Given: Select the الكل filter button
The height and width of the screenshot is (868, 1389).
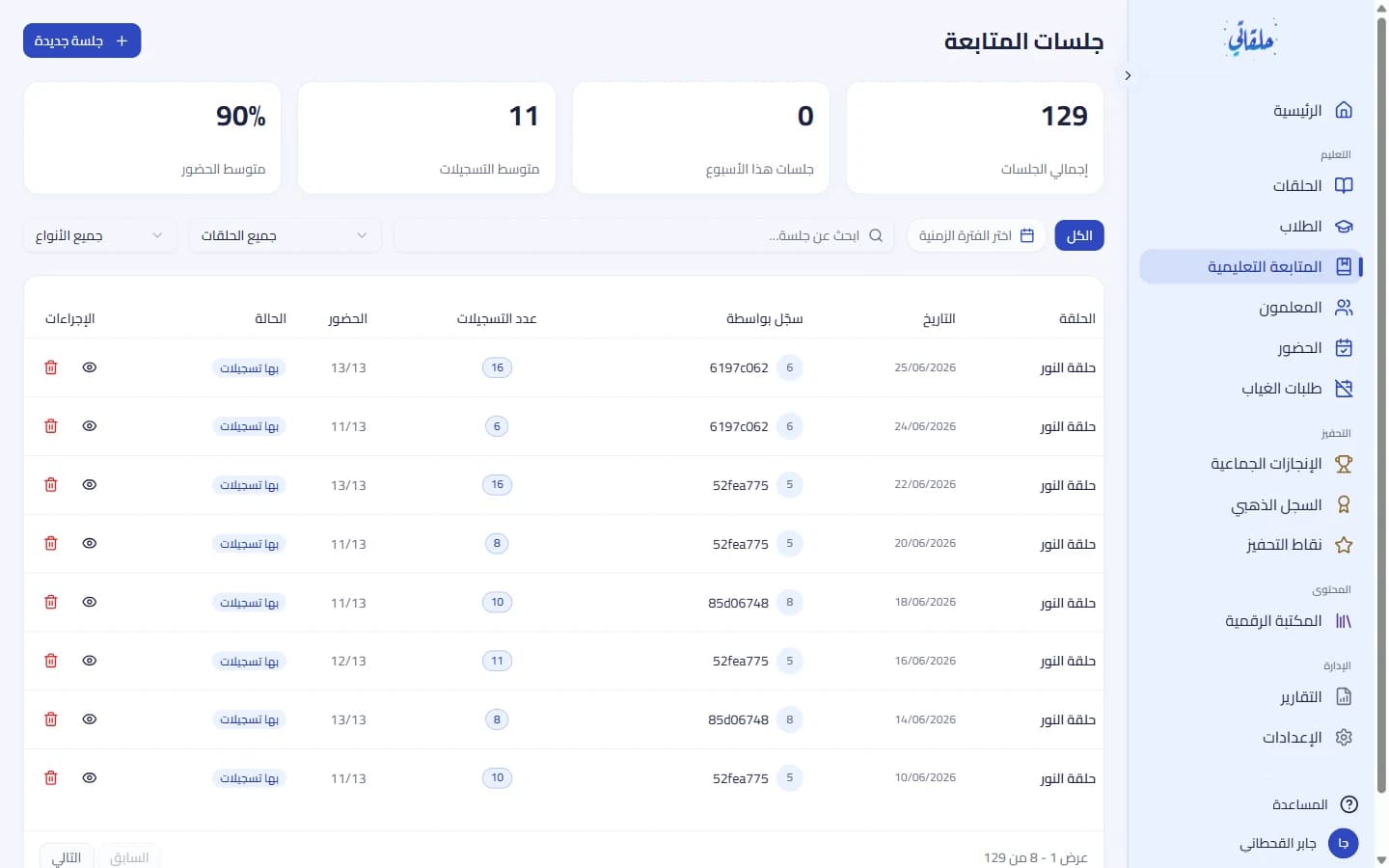Looking at the screenshot, I should pyautogui.click(x=1079, y=235).
